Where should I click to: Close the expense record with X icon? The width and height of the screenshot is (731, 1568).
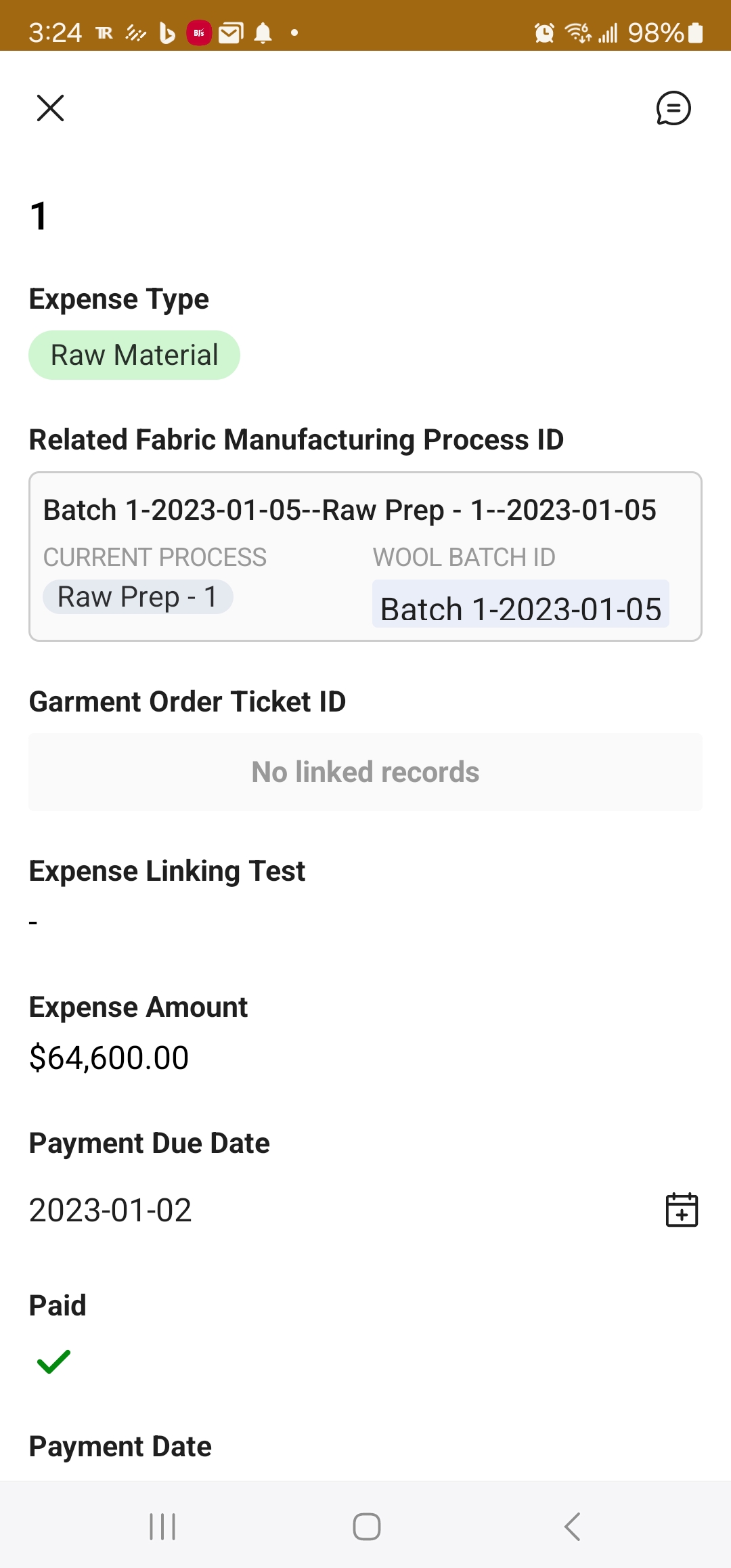click(x=50, y=108)
